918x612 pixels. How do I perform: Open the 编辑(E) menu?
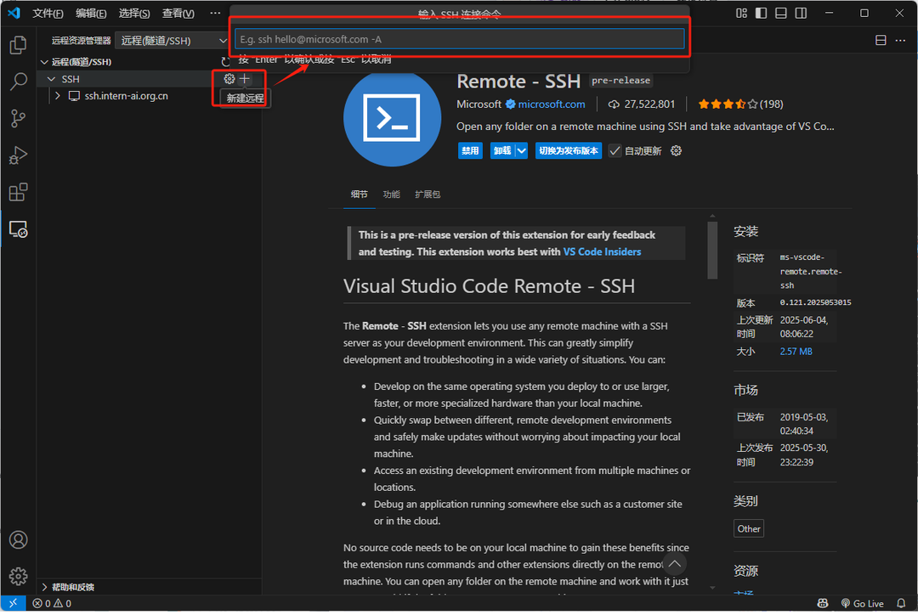click(x=91, y=13)
